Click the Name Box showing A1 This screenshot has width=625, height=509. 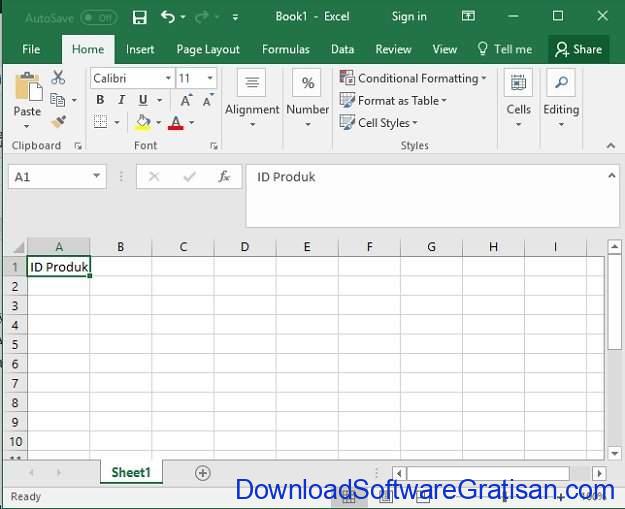pyautogui.click(x=51, y=177)
